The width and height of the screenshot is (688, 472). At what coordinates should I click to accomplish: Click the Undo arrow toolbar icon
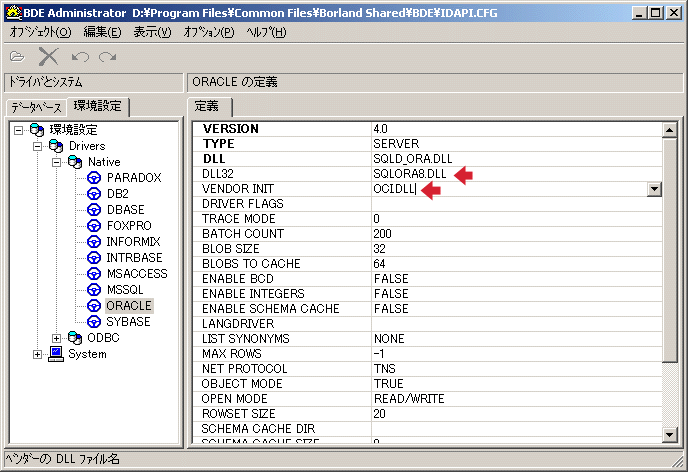(80, 57)
